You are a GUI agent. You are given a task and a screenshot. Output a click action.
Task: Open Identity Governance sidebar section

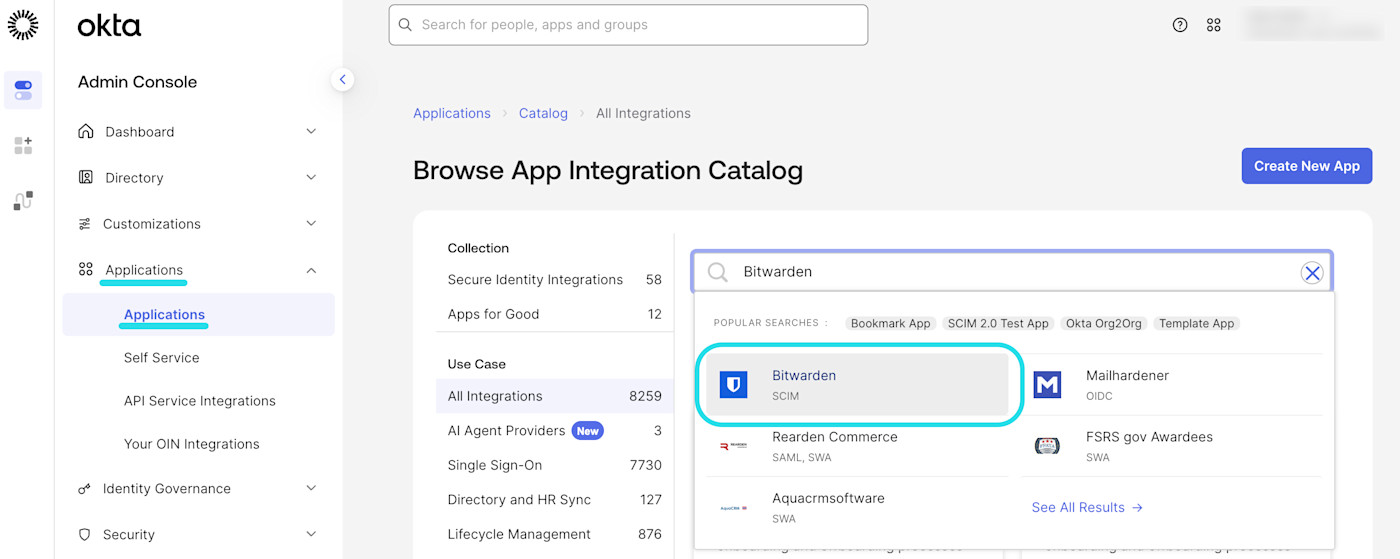click(198, 489)
